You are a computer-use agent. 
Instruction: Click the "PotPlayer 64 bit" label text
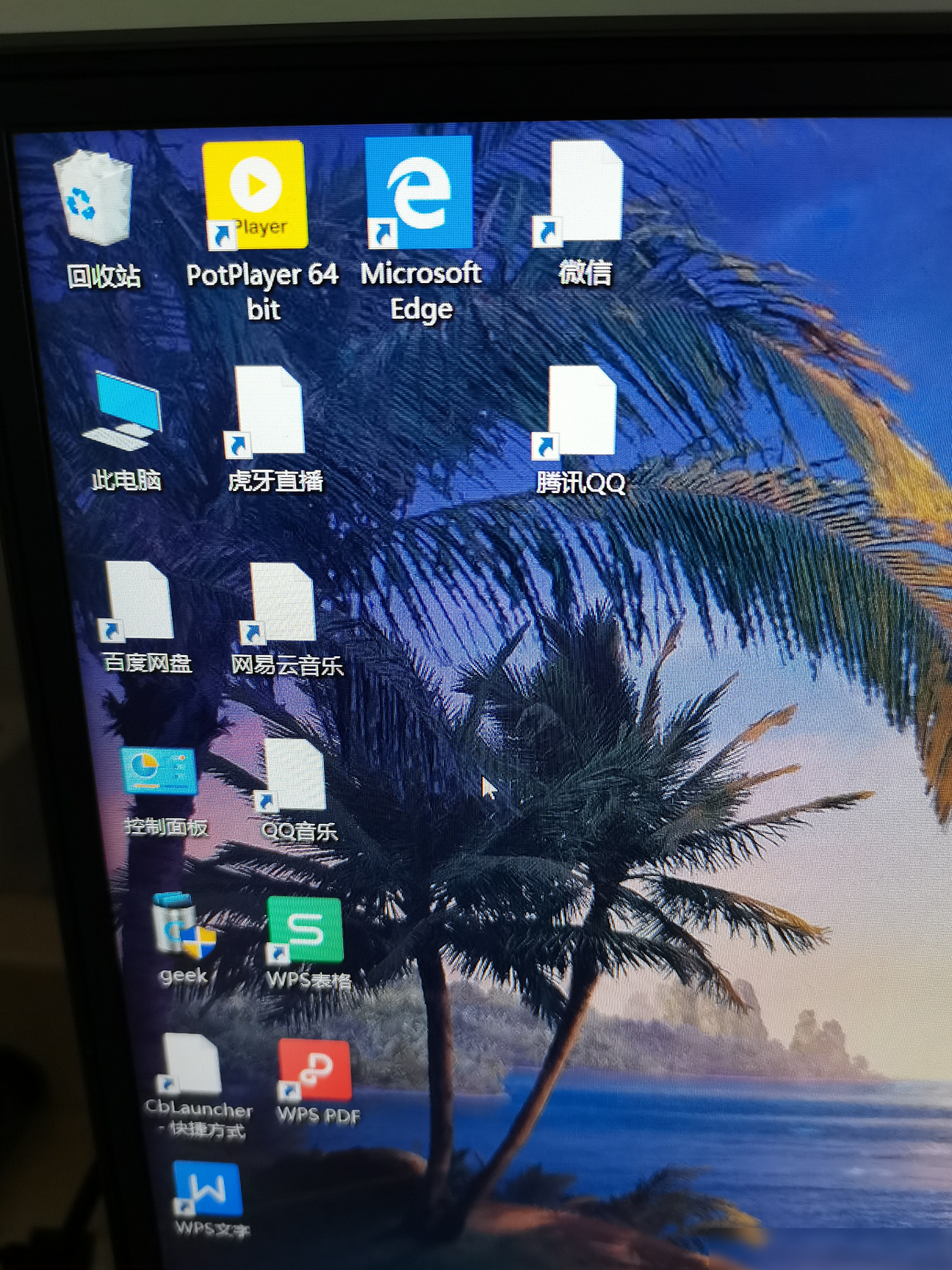[262, 291]
